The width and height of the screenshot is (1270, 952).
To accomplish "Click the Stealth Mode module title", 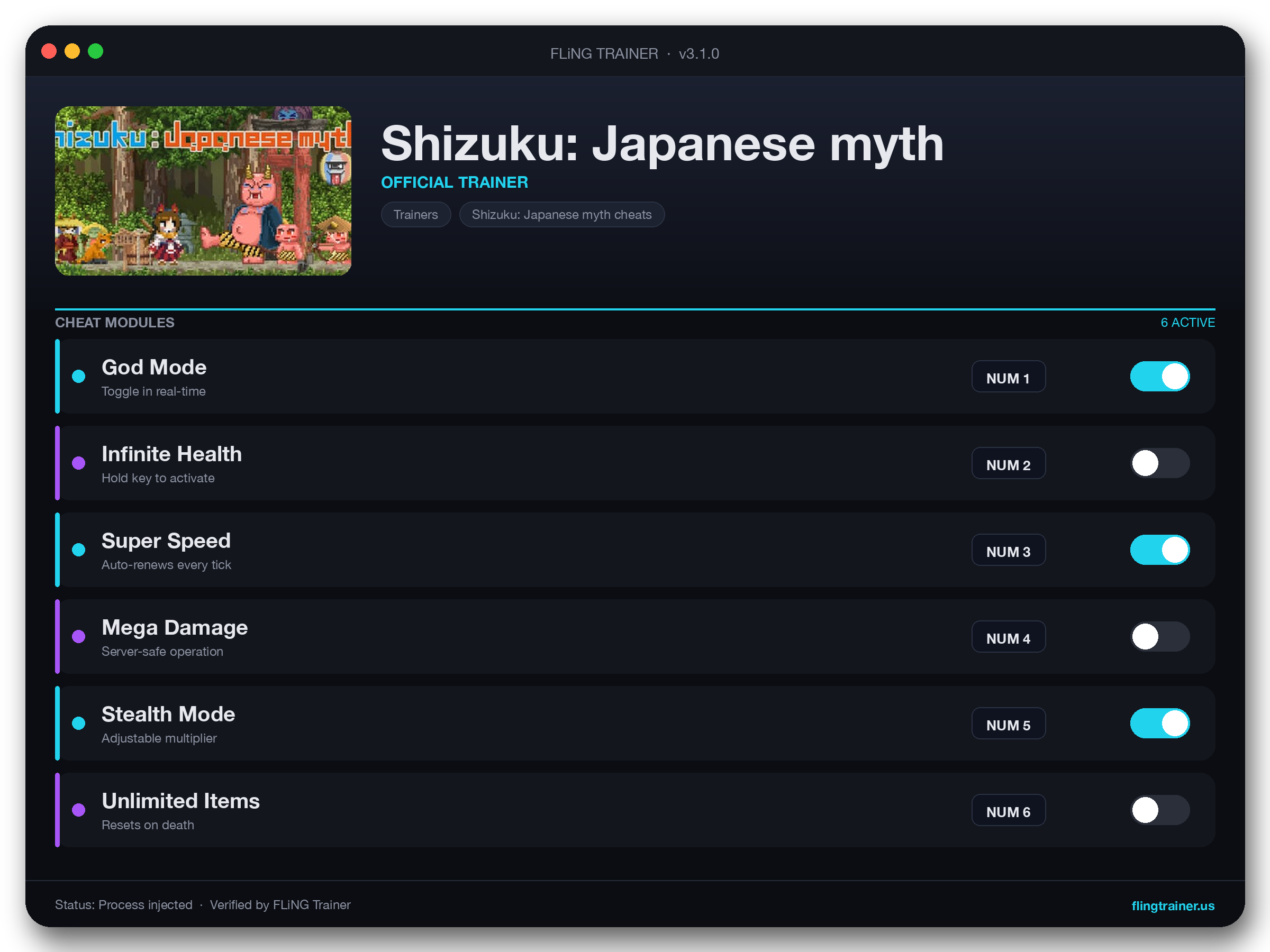I will click(168, 714).
